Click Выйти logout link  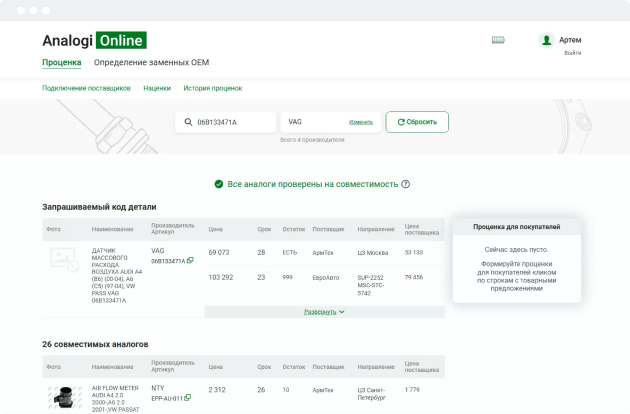572,52
